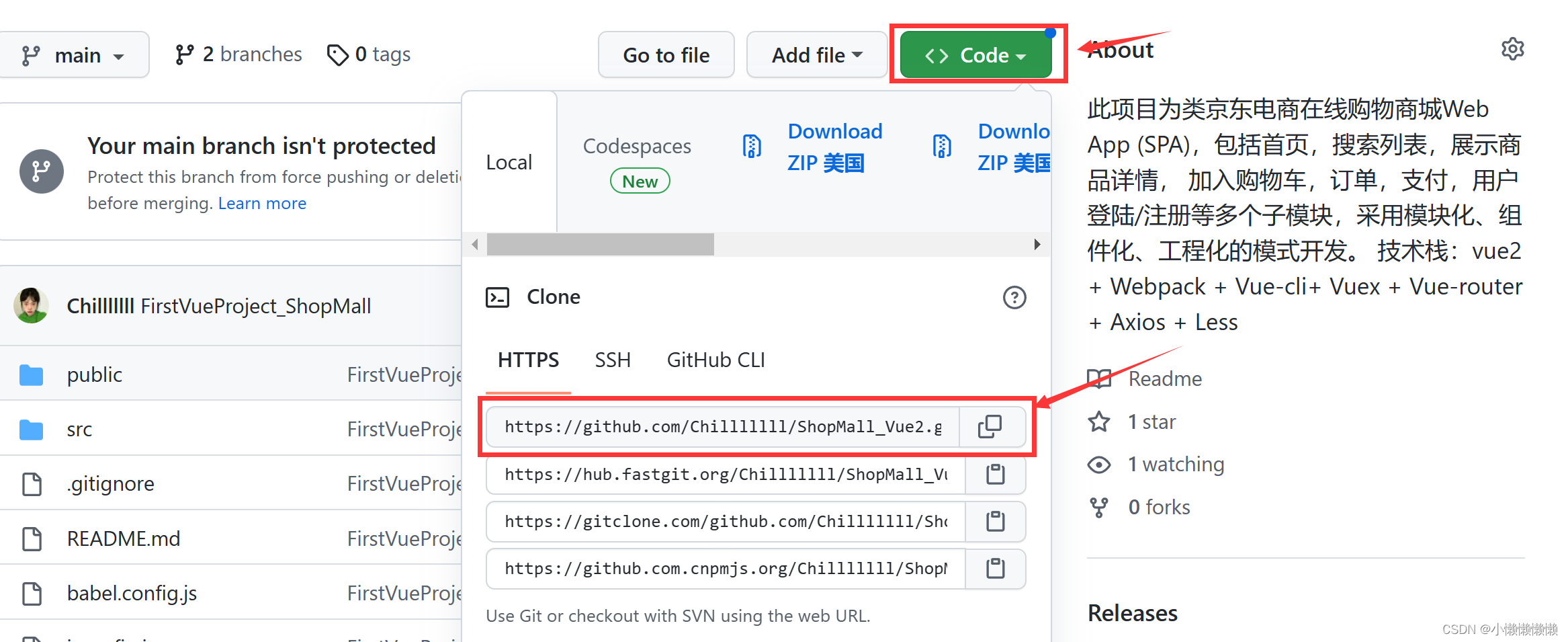Click the horizontal scrollbar right arrow
The width and height of the screenshot is (1568, 642).
click(x=1037, y=244)
